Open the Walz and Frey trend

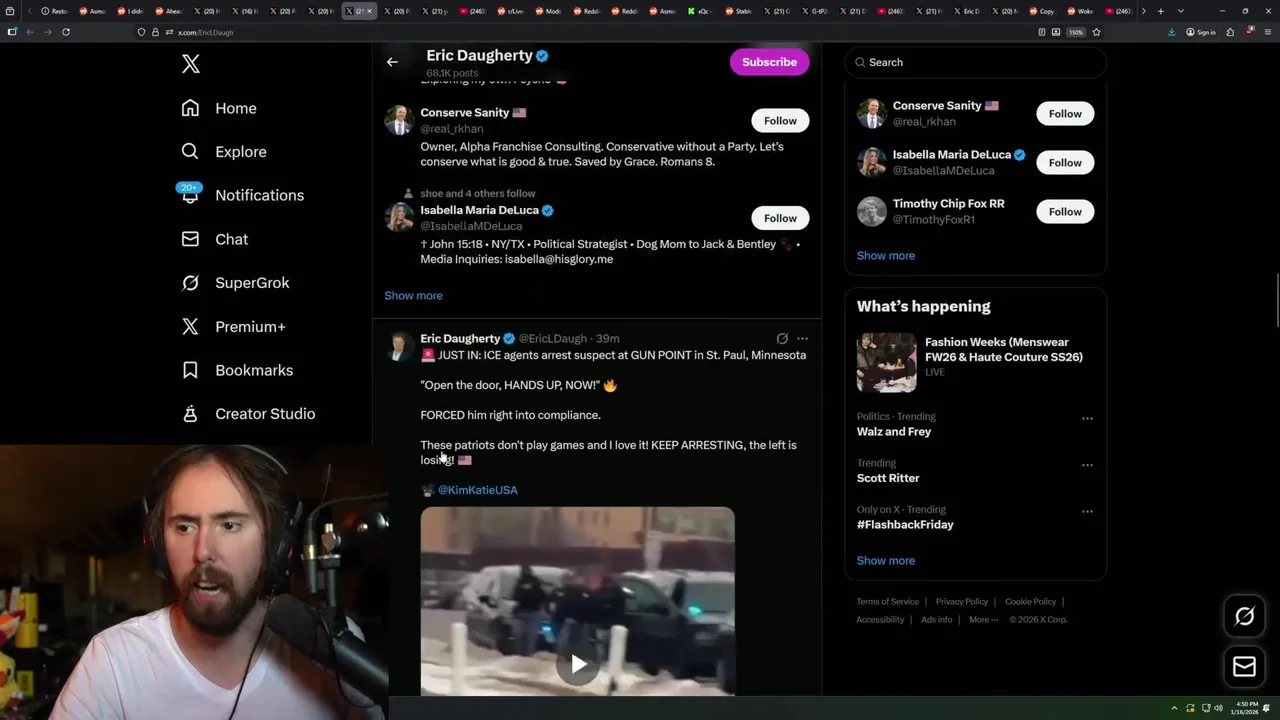click(893, 432)
